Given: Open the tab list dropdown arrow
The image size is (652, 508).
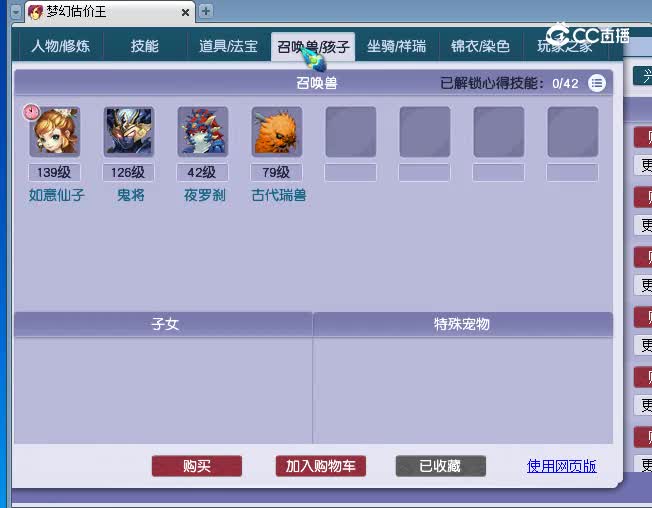Looking at the screenshot, I should 16,12.
